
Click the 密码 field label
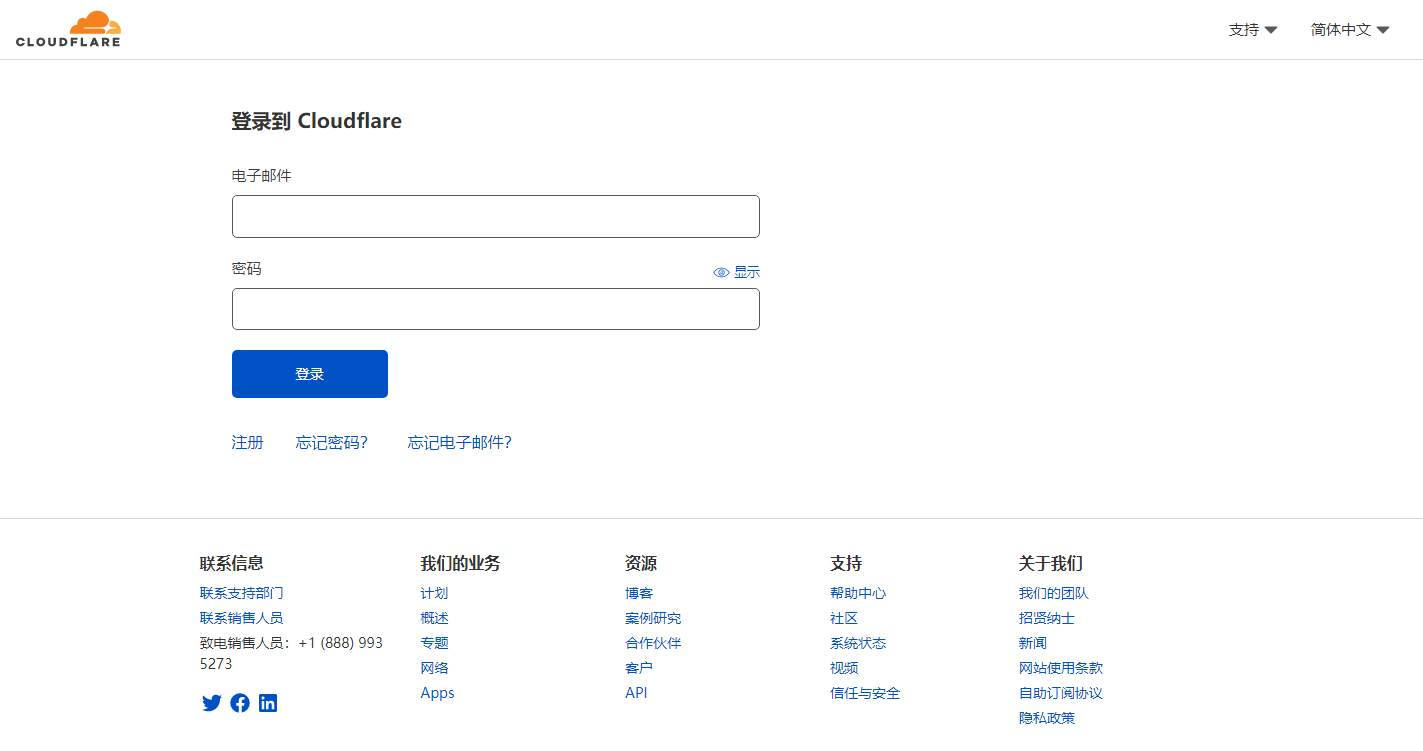pyautogui.click(x=247, y=268)
